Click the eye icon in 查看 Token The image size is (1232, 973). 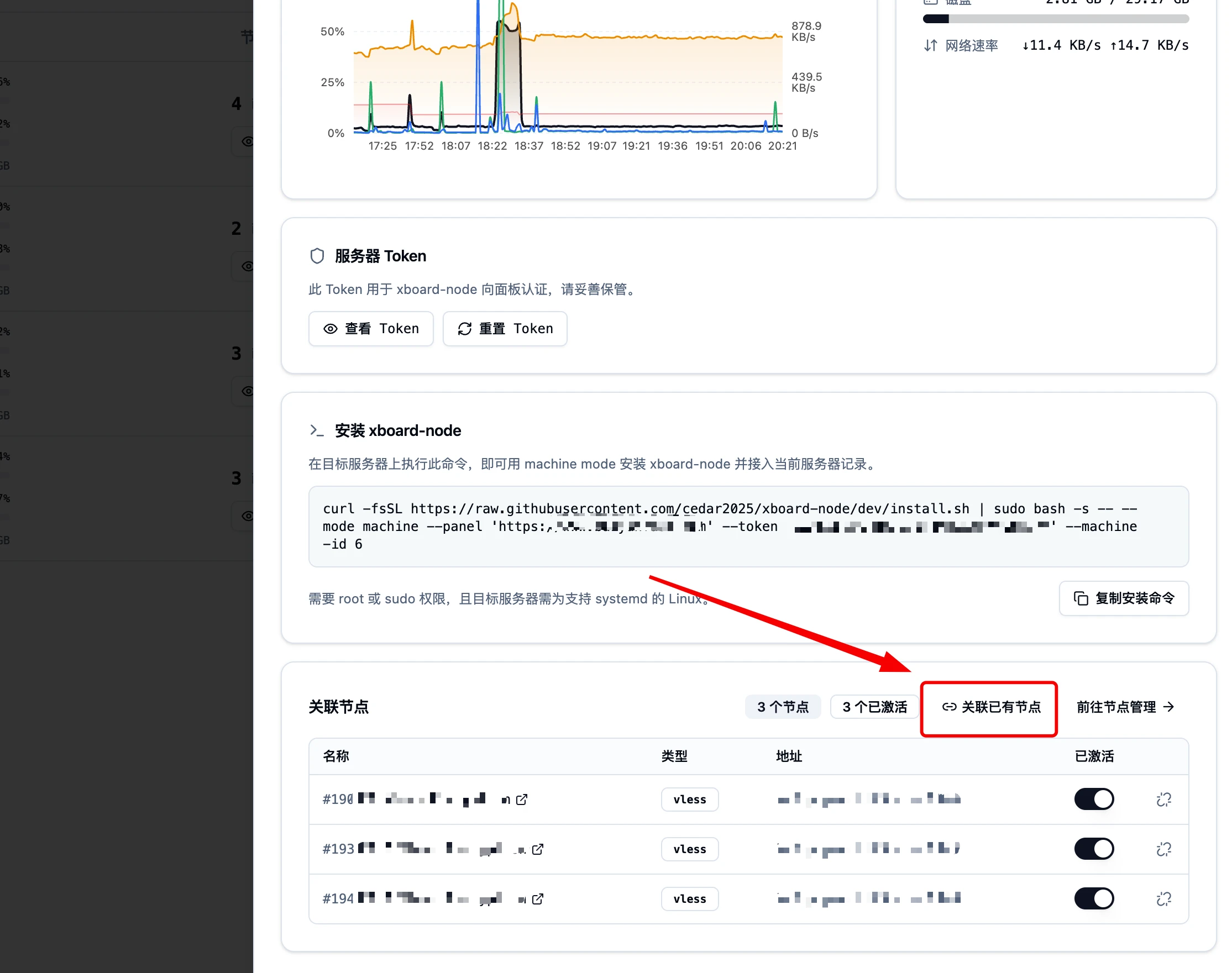pos(331,329)
